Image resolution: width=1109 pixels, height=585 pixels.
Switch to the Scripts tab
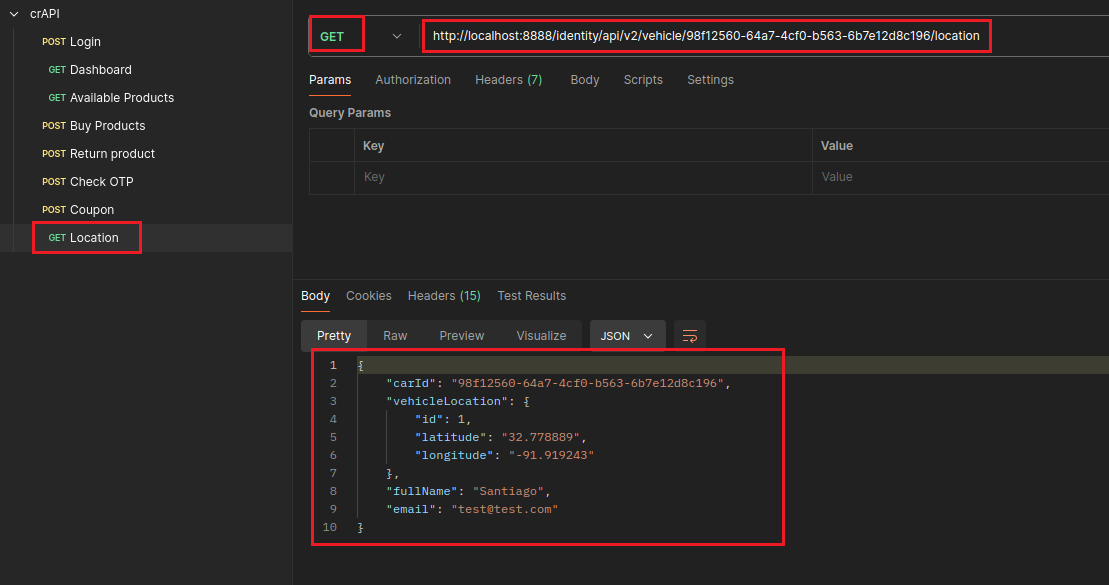[x=643, y=80]
